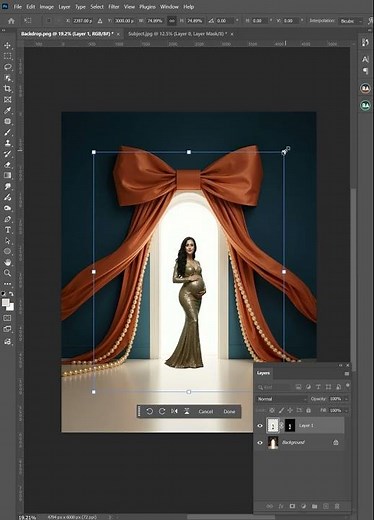Image resolution: width=374 pixels, height=520 pixels.
Task: Select the Lasso tool
Action: [7, 67]
